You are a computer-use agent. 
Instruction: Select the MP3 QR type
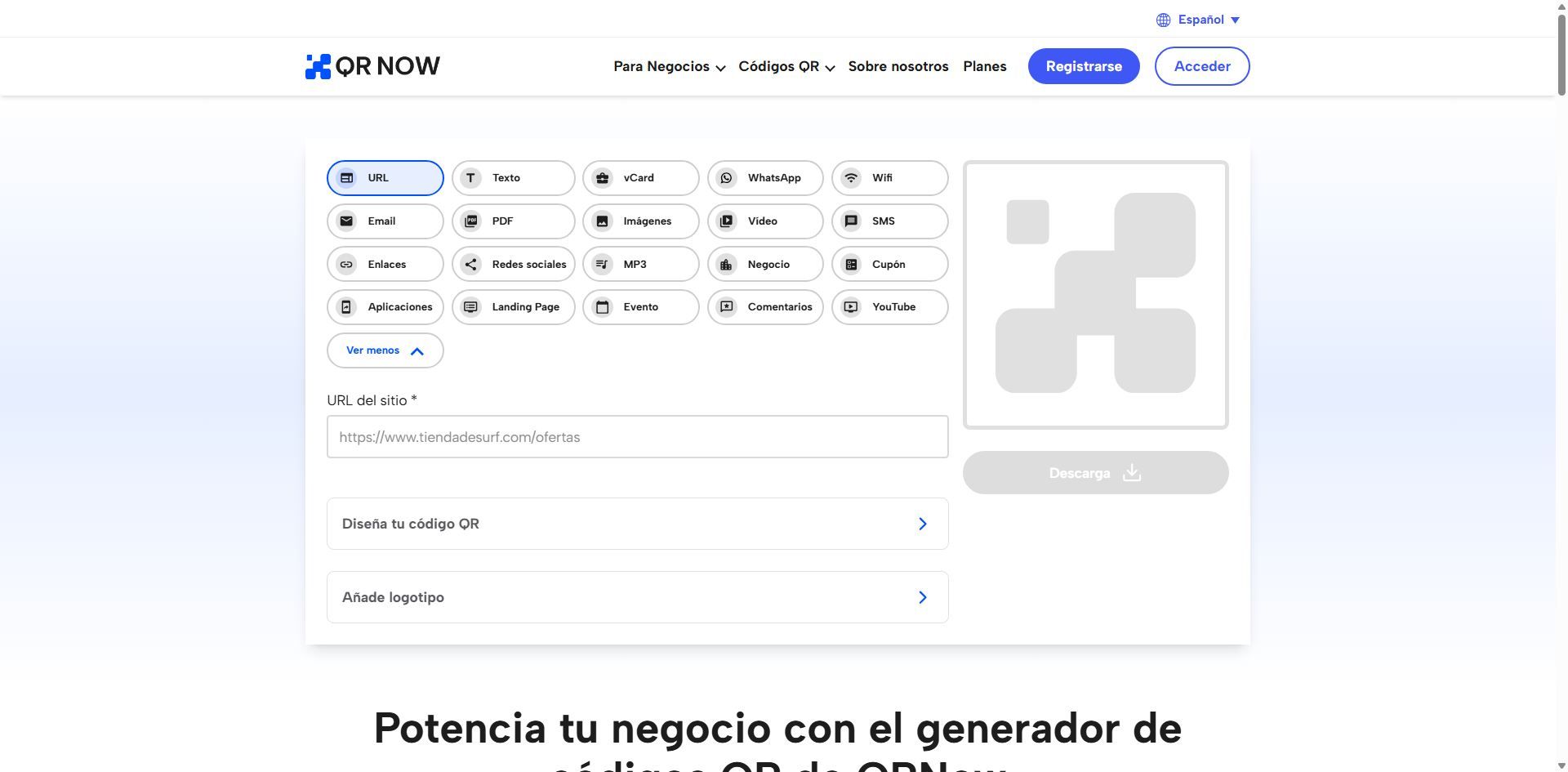pos(641,265)
